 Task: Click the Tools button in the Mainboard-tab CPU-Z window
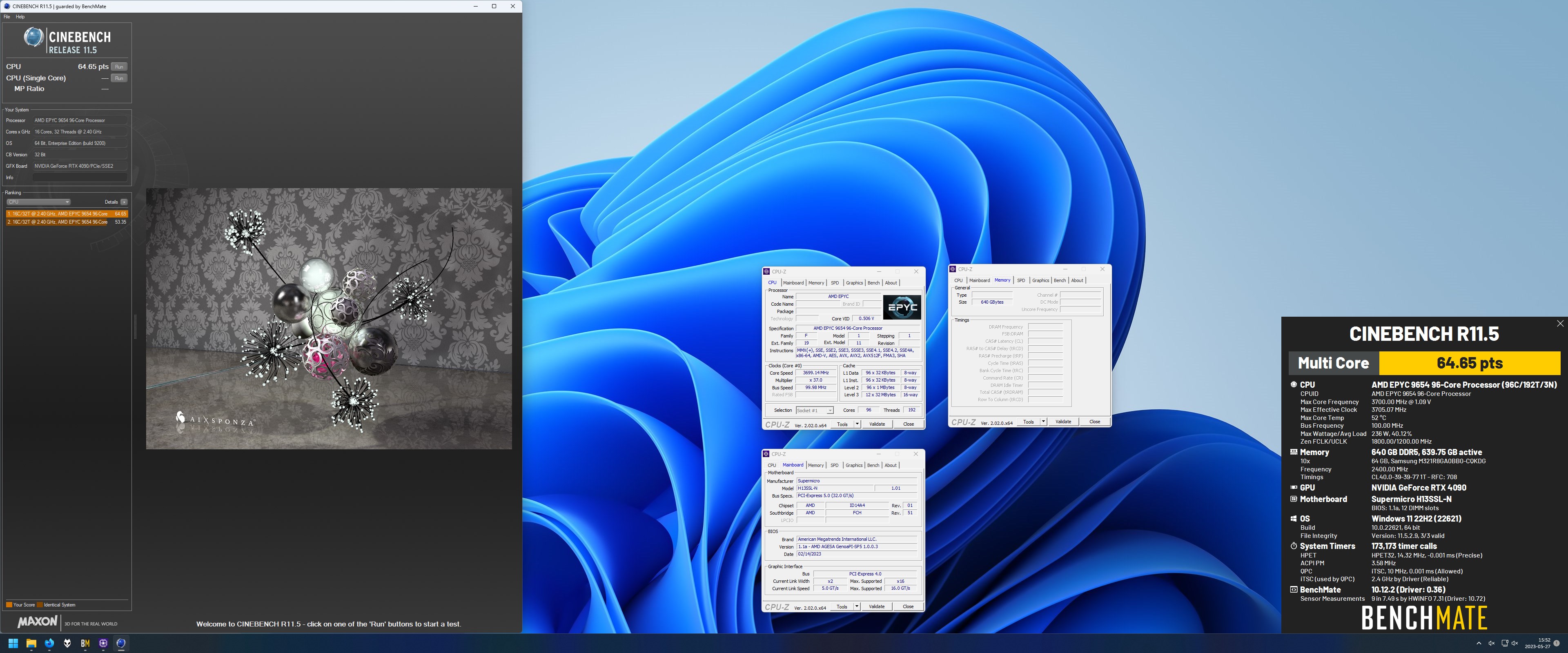[842, 607]
